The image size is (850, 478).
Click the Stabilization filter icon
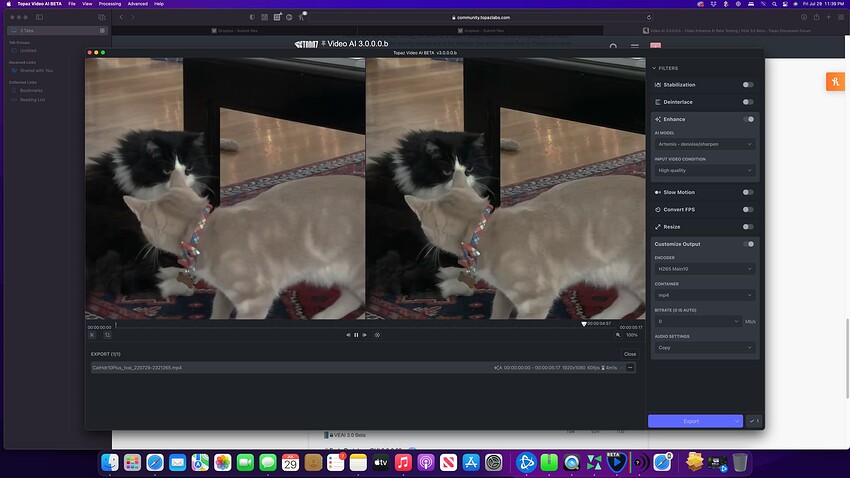click(x=658, y=85)
